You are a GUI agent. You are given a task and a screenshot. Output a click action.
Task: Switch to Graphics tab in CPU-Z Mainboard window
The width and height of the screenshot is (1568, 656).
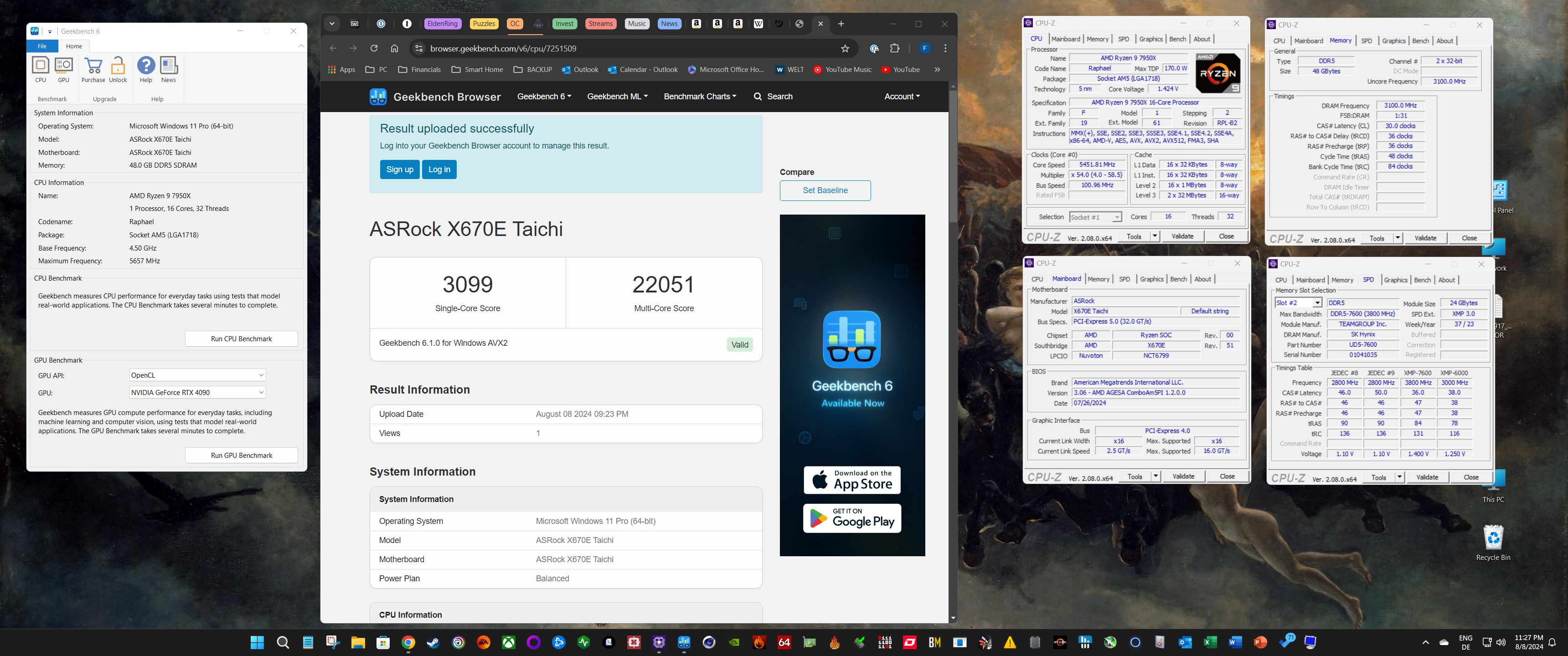[1151, 279]
